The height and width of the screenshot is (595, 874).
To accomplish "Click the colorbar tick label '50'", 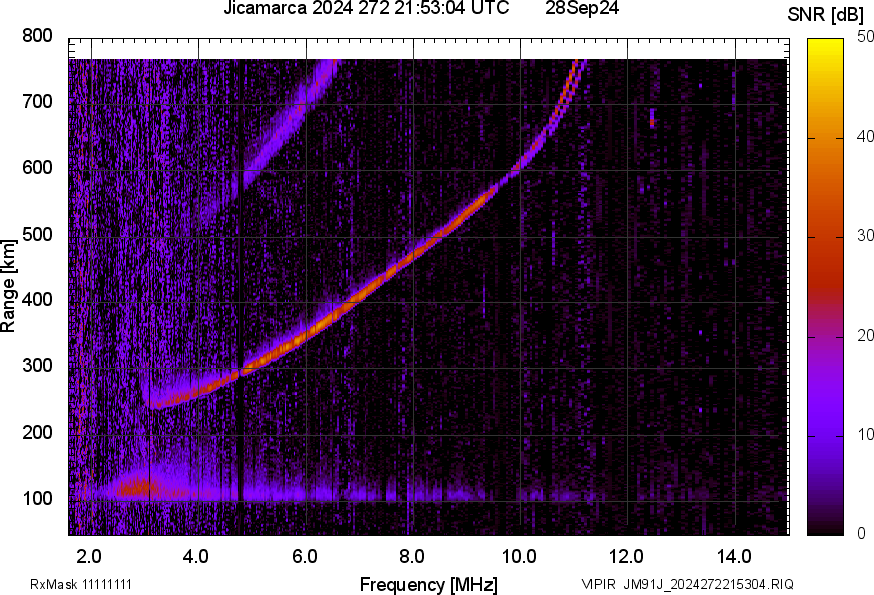I will click(x=865, y=36).
